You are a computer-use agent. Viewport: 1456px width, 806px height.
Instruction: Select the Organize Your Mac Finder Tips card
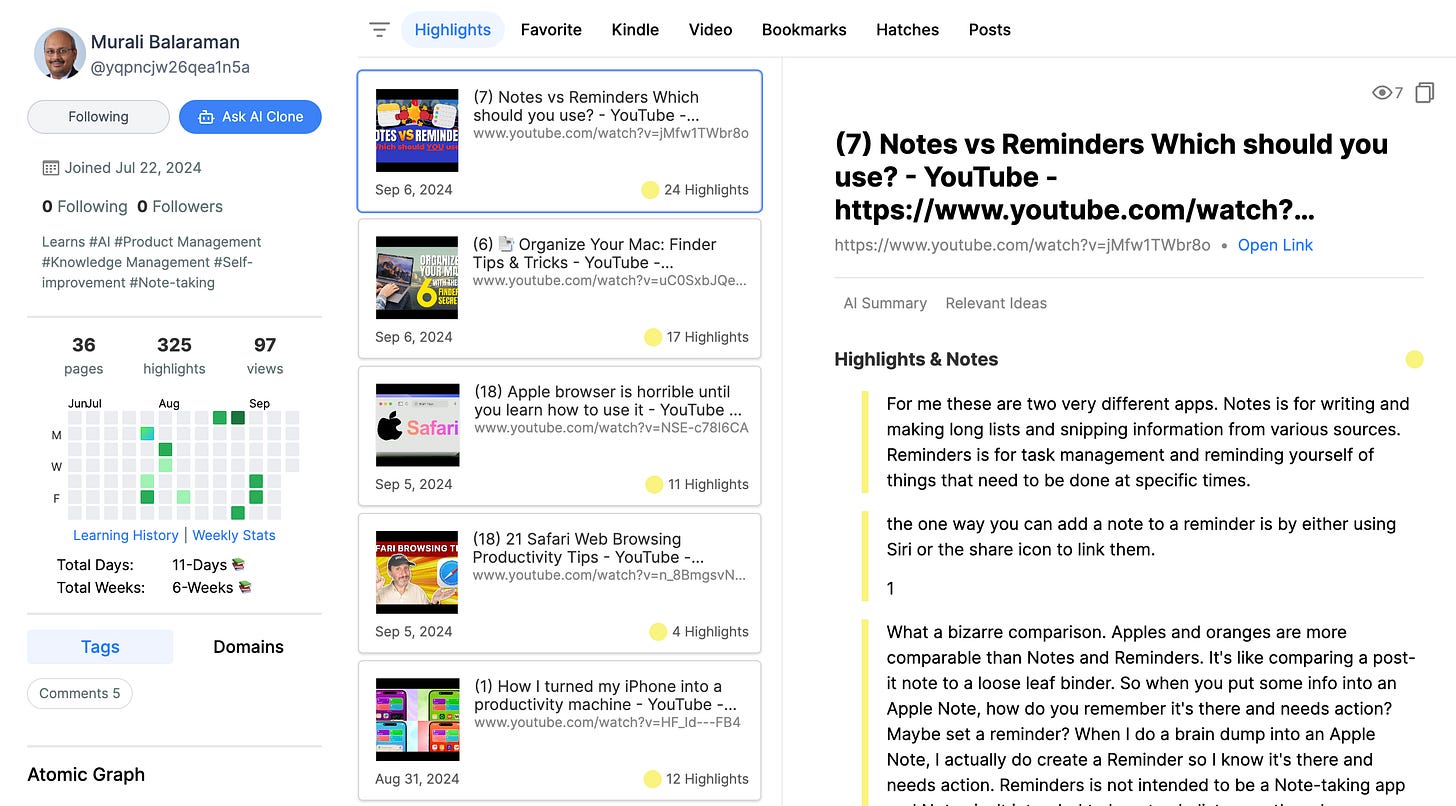coord(560,291)
